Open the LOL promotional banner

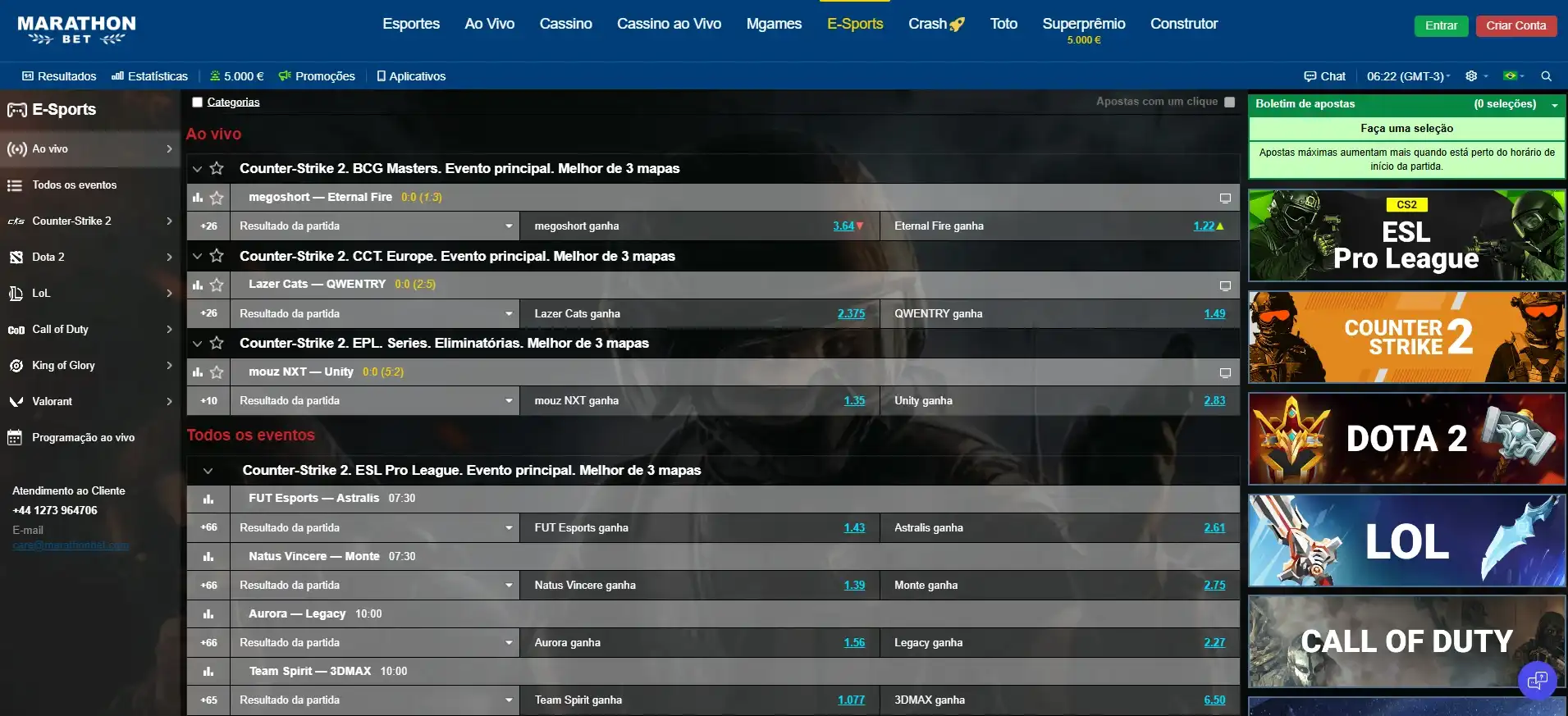click(1406, 541)
